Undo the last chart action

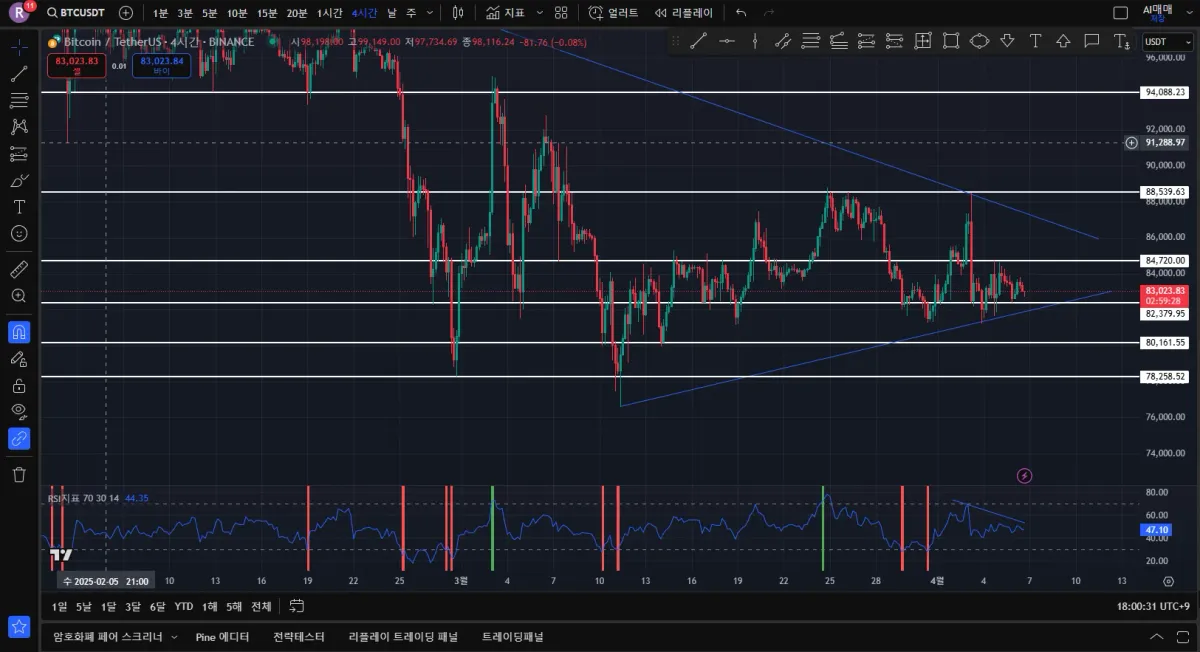click(x=741, y=13)
